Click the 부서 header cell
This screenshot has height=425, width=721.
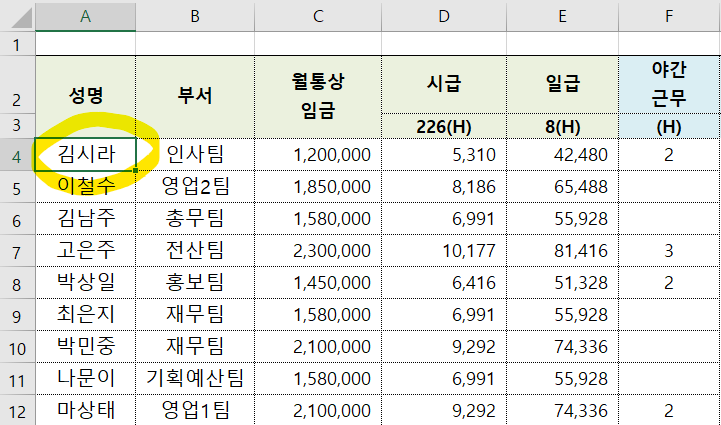click(195, 97)
